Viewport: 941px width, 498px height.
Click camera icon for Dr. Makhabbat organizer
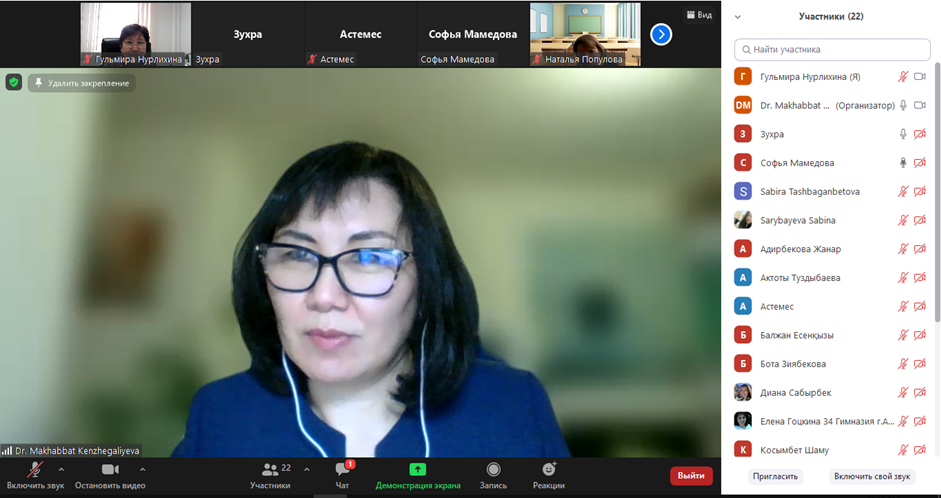pyautogui.click(x=920, y=106)
